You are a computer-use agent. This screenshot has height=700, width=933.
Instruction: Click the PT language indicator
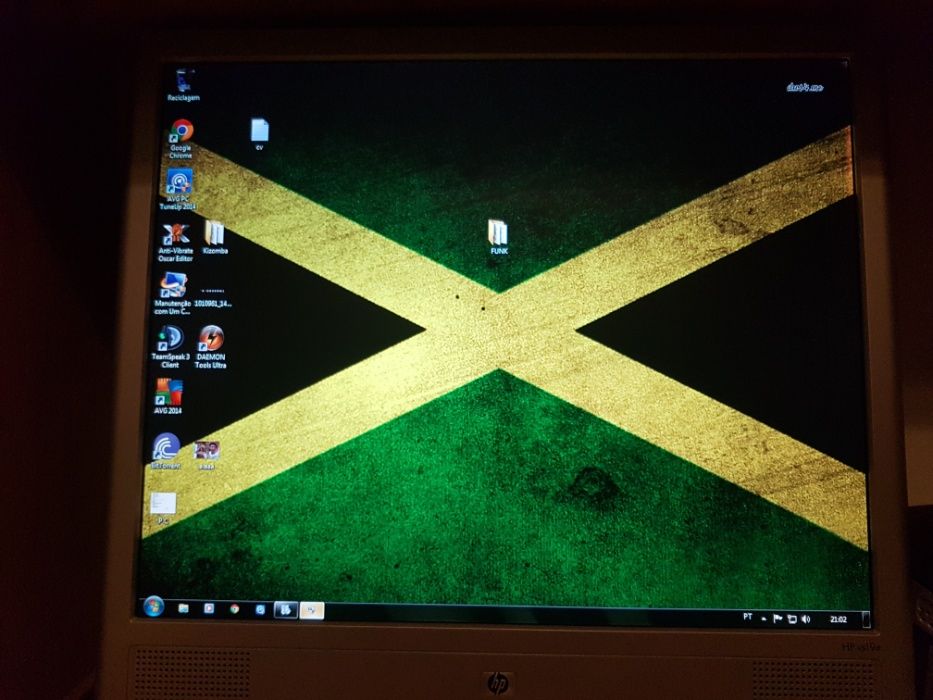(747, 617)
